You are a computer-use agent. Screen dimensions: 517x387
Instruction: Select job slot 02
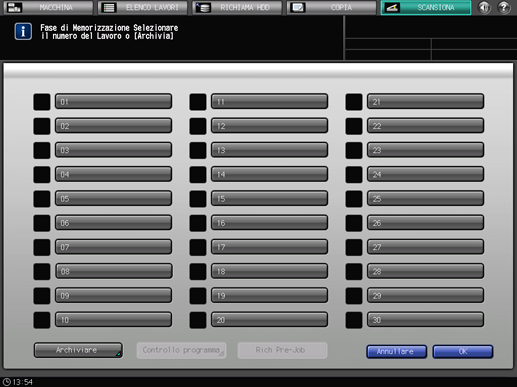pyautogui.click(x=114, y=126)
